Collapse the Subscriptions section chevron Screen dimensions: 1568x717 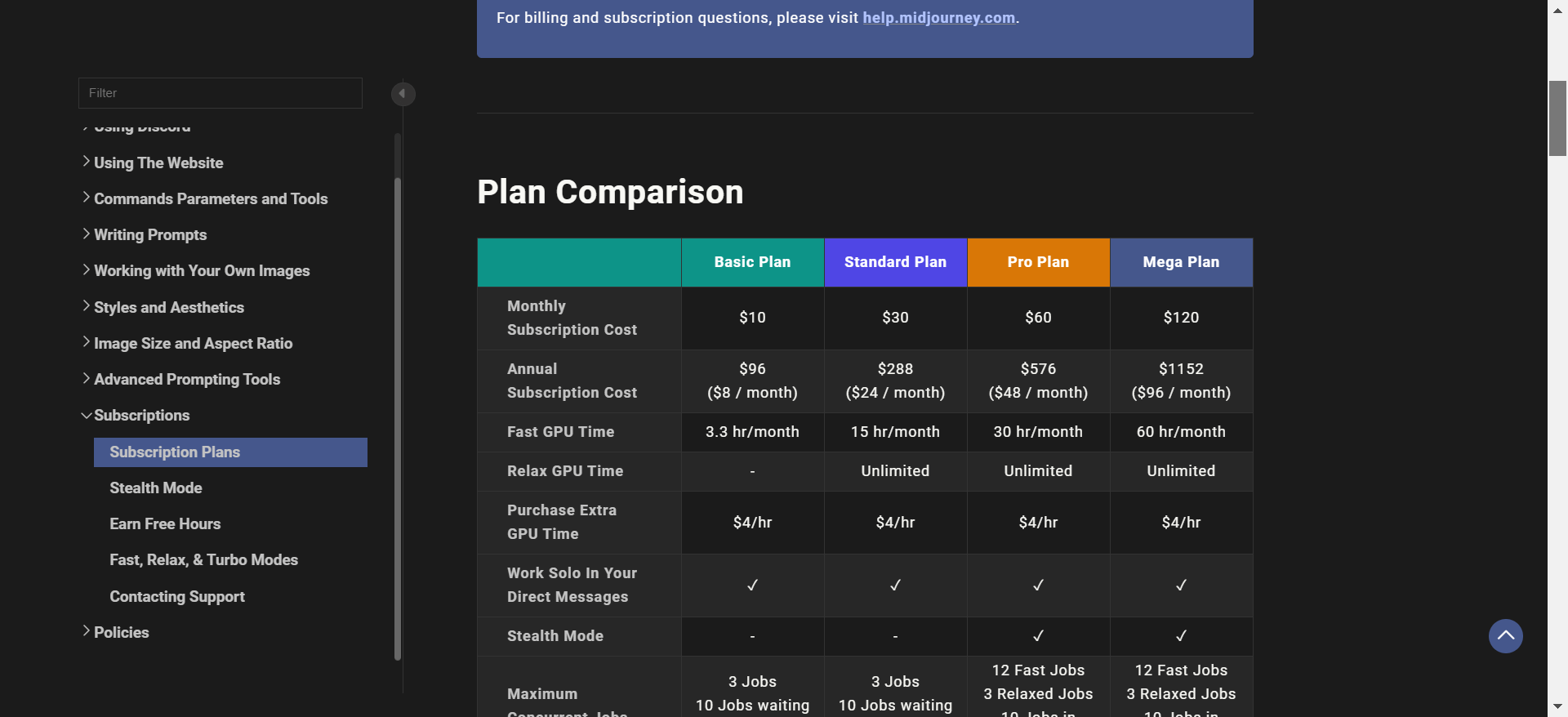tap(87, 415)
